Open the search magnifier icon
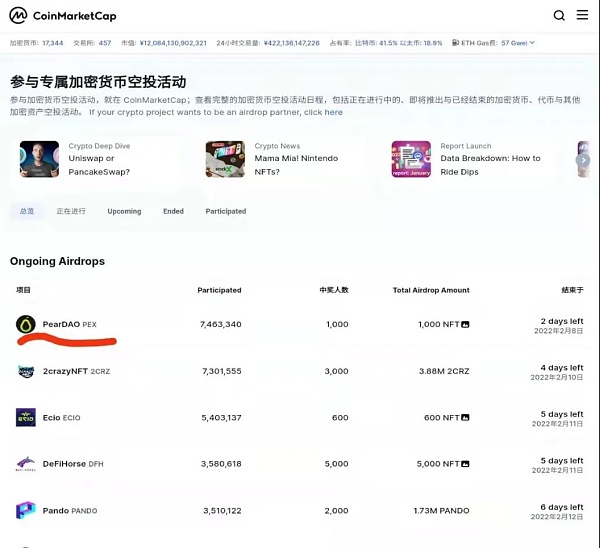The image size is (600, 548). coord(559,16)
